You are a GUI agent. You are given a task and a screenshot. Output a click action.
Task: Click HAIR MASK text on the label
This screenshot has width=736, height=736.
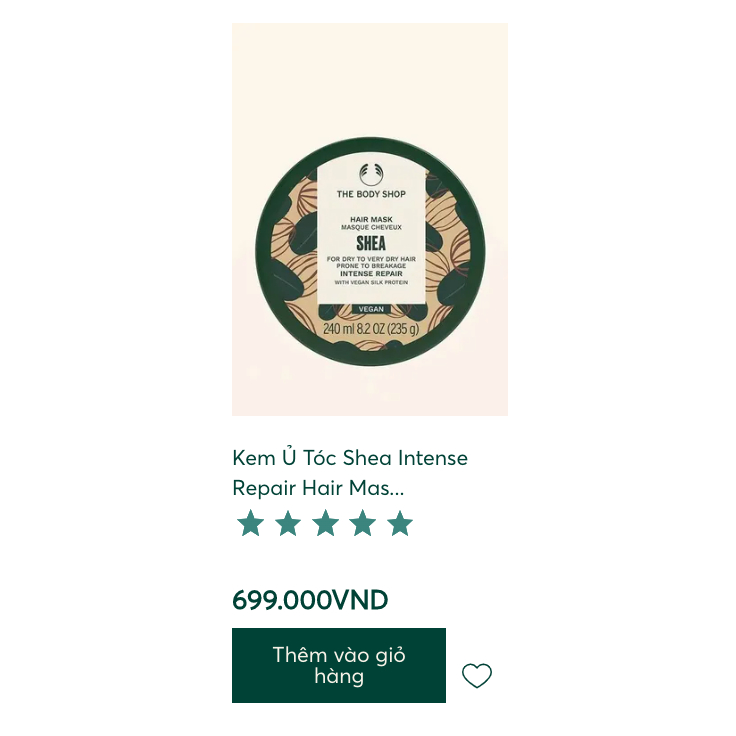click(x=371, y=219)
